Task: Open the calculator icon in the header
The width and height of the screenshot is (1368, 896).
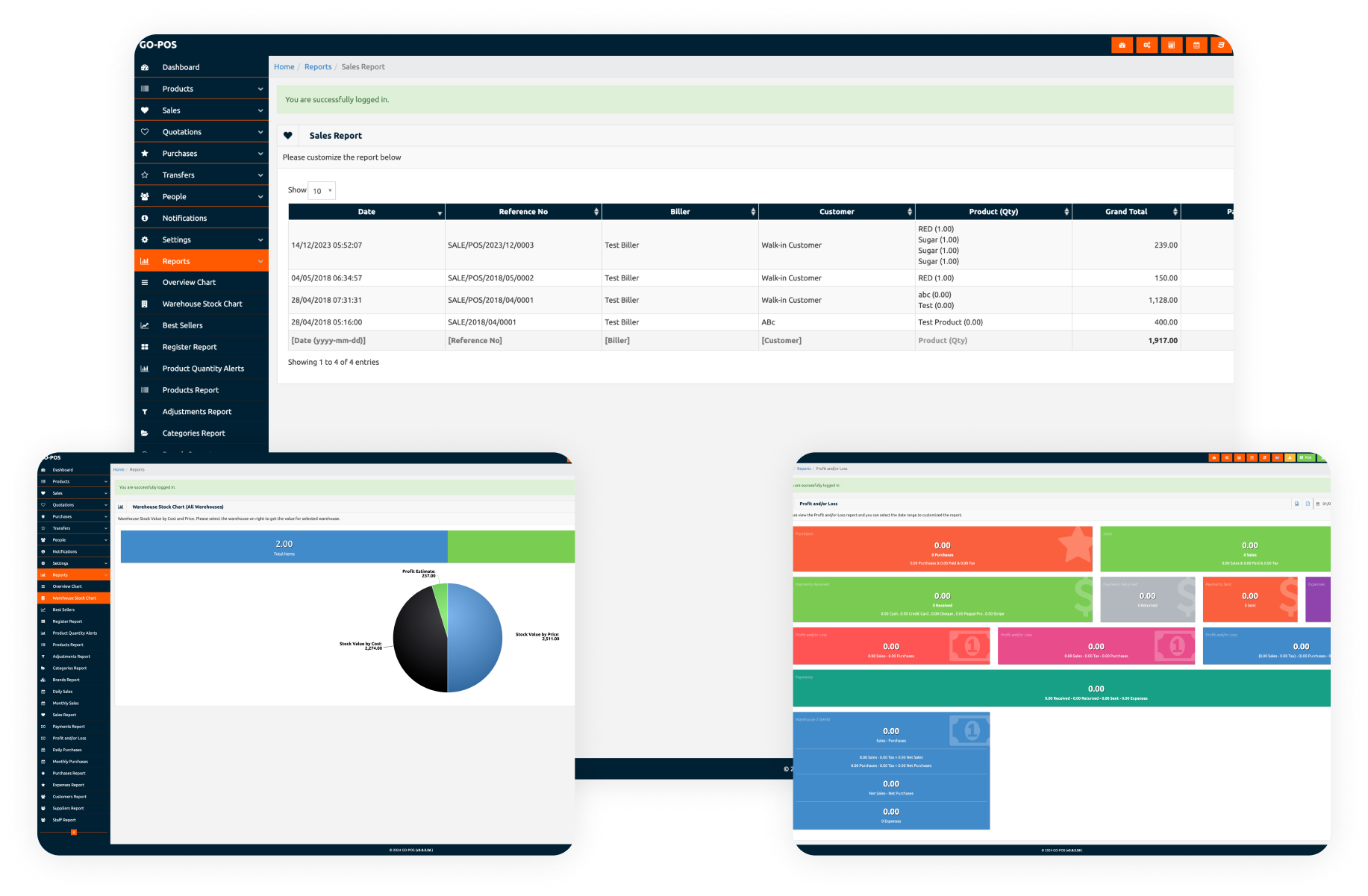Action: pyautogui.click(x=1172, y=46)
